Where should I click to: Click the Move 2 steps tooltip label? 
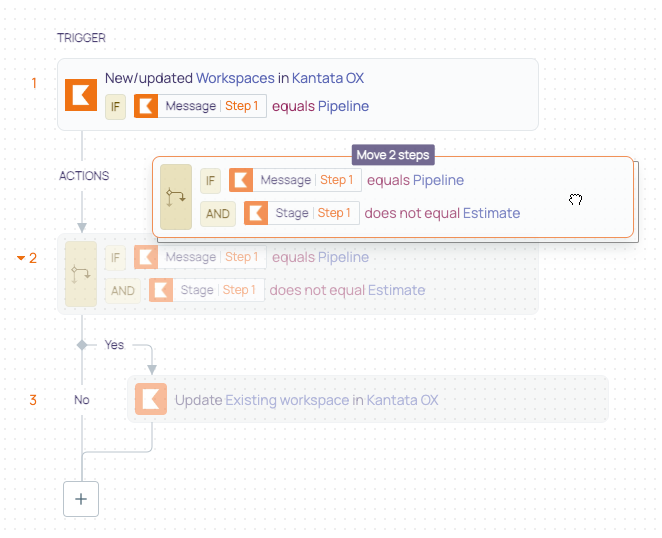coord(393,155)
